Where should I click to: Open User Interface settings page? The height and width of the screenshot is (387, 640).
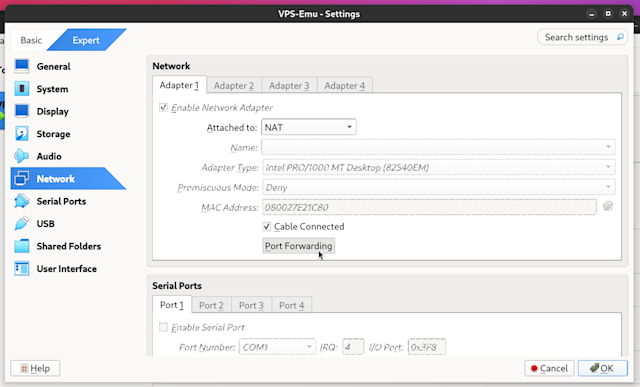pyautogui.click(x=67, y=269)
